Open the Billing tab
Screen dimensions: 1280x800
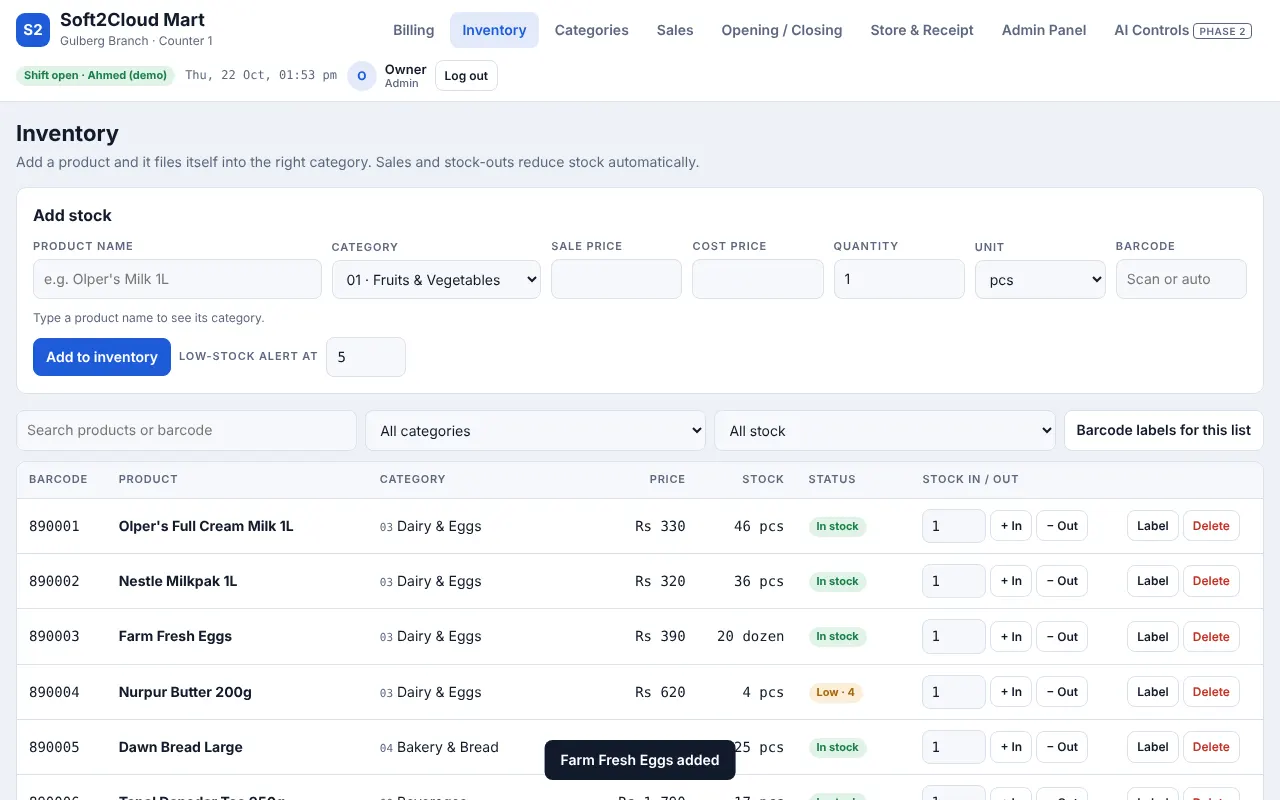coord(414,30)
